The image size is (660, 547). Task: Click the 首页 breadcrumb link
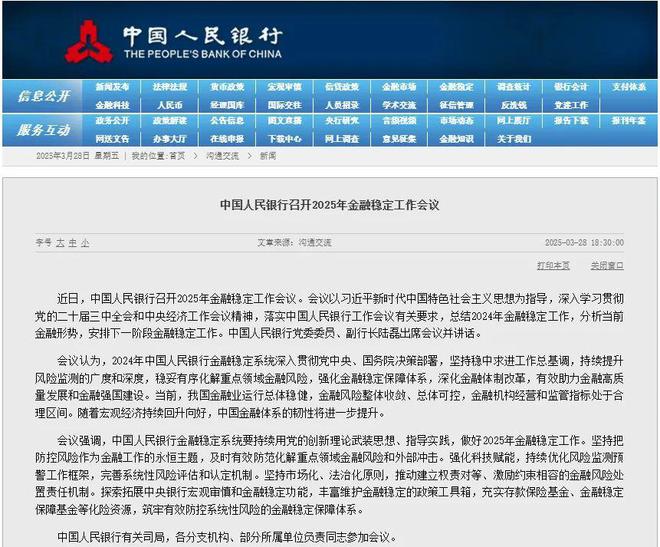coord(177,156)
